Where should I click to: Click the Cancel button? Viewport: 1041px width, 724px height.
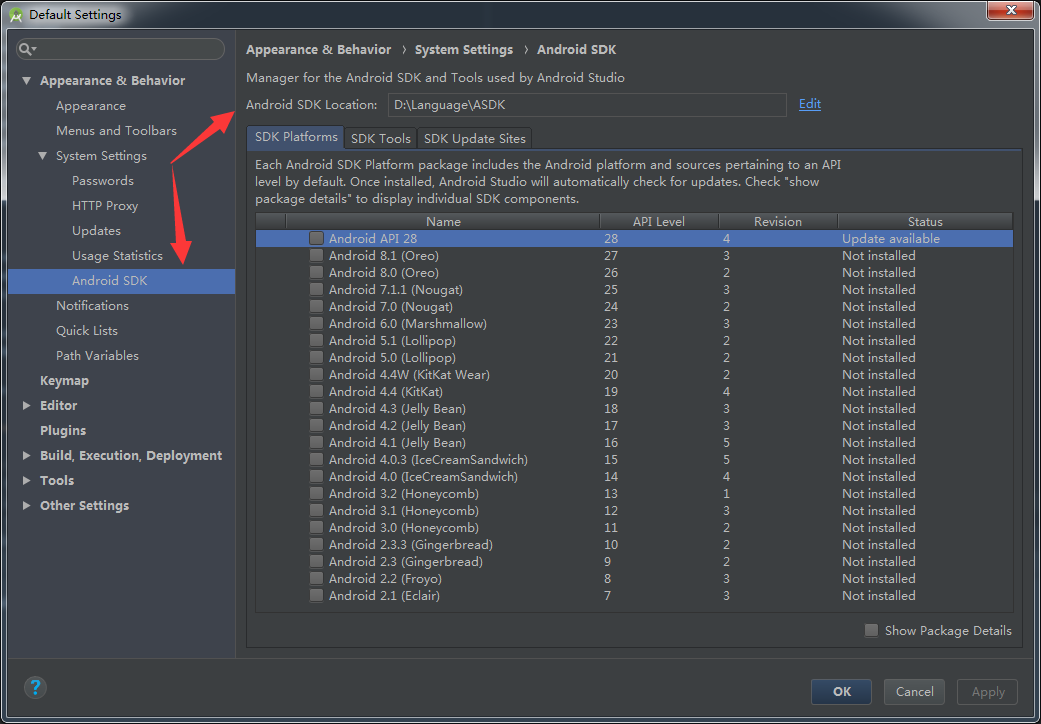tap(914, 691)
